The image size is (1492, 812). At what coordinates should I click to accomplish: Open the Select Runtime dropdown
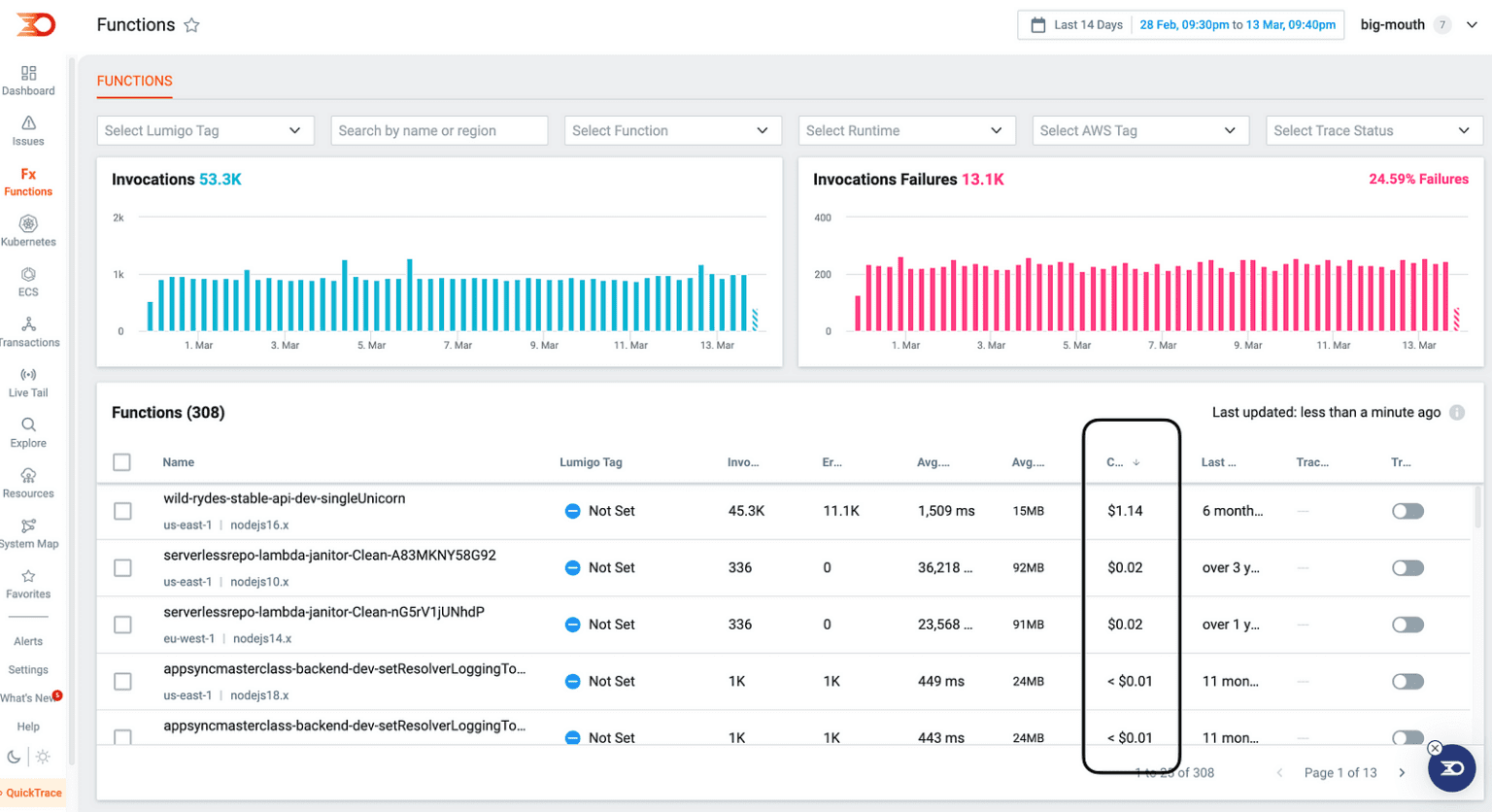tap(906, 130)
